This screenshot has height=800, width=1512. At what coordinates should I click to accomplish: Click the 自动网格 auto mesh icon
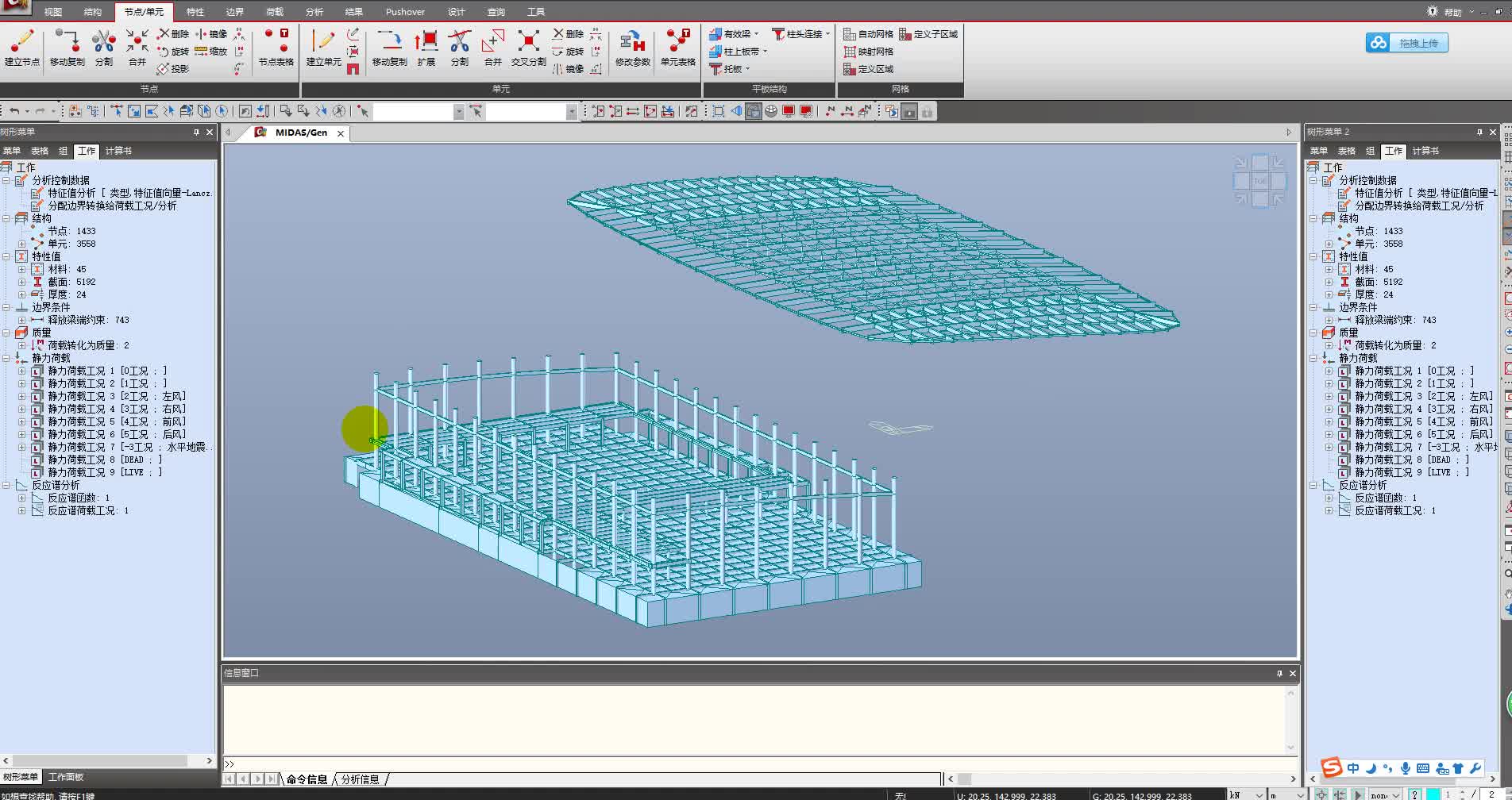(868, 34)
